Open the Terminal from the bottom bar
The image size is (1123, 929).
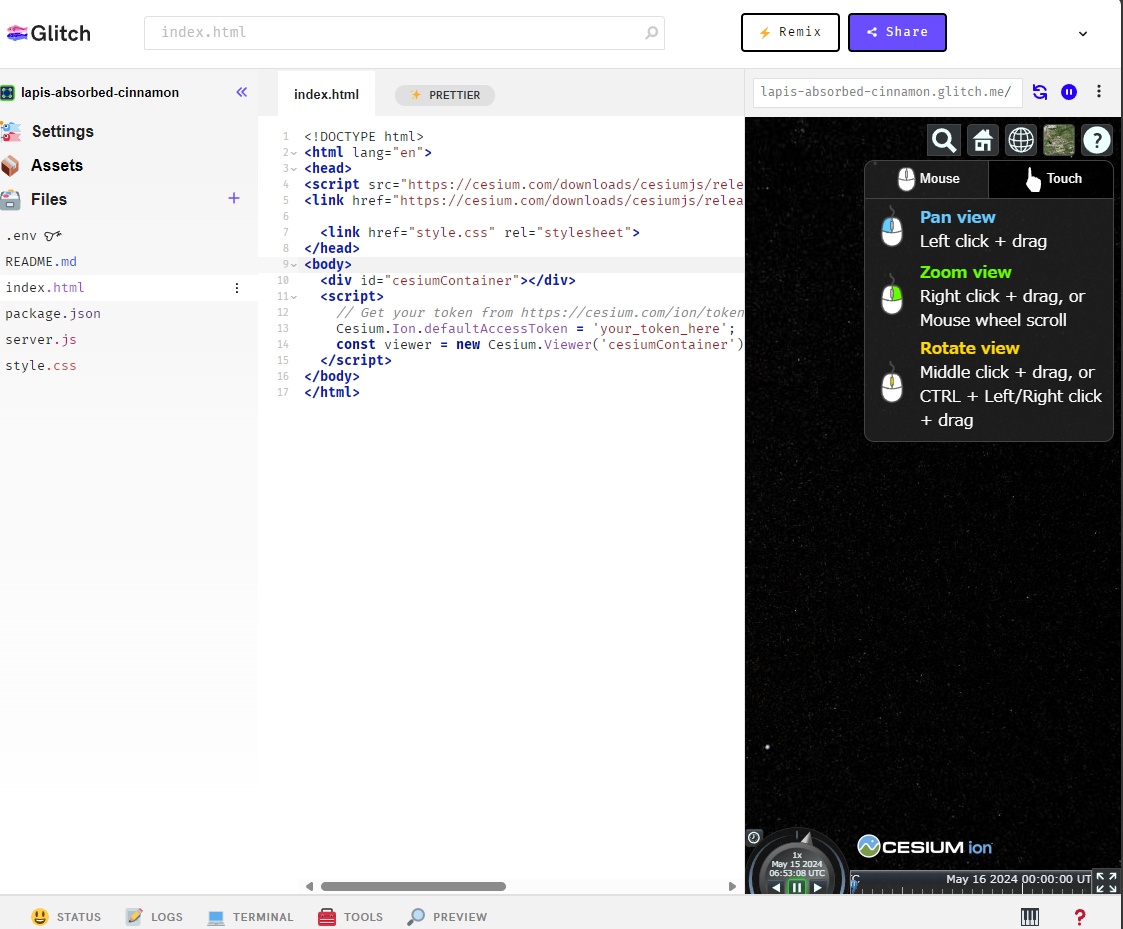coord(250,916)
